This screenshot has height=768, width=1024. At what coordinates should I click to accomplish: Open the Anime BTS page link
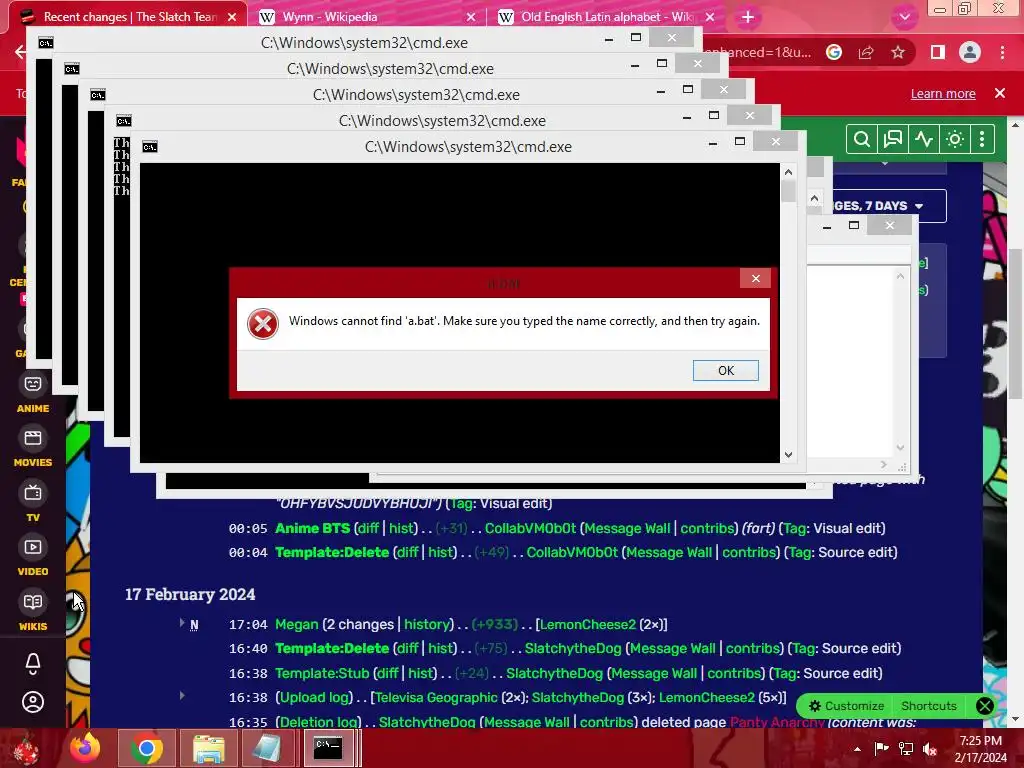(x=312, y=528)
